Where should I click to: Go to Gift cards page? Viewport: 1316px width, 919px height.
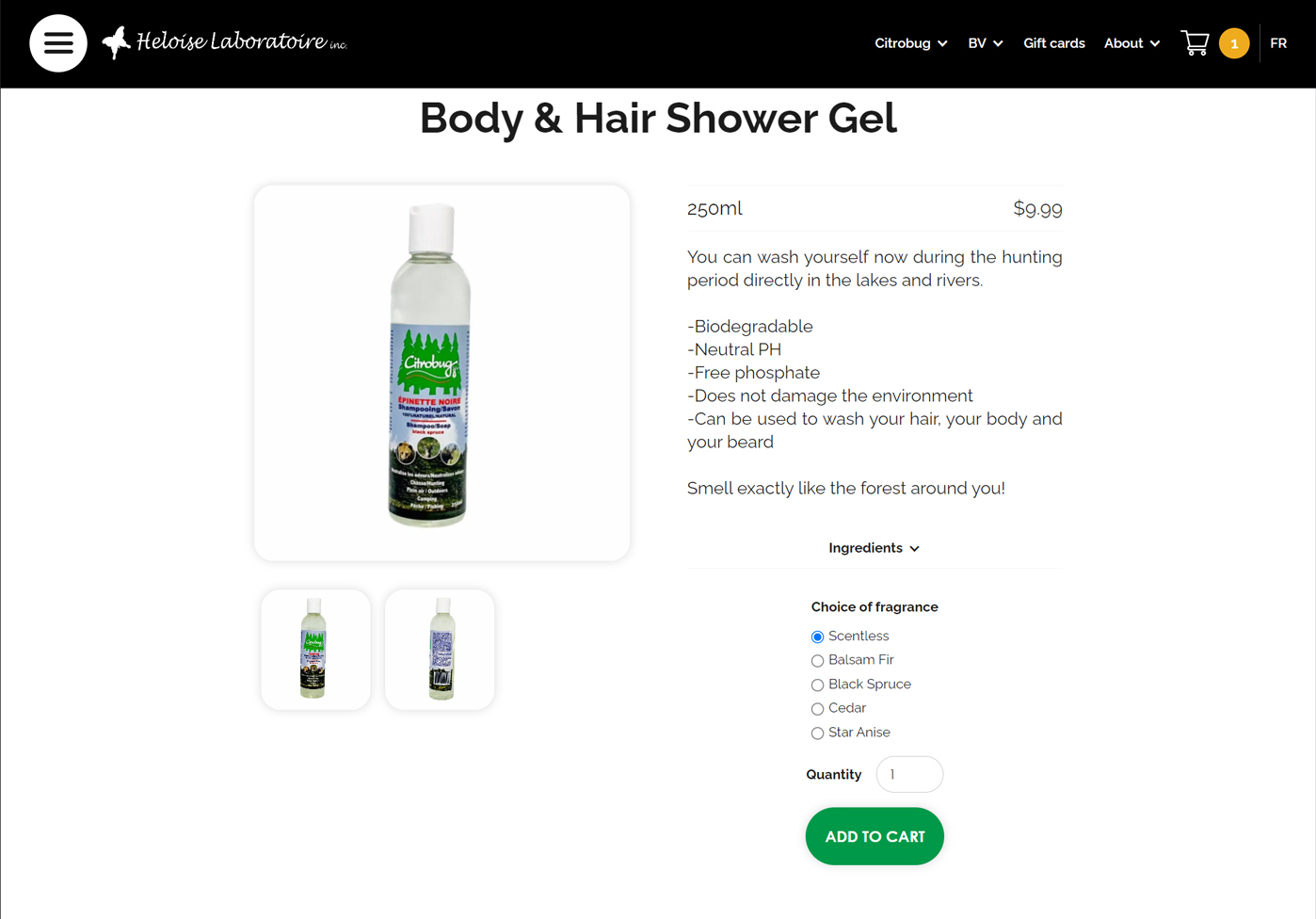pos(1053,43)
